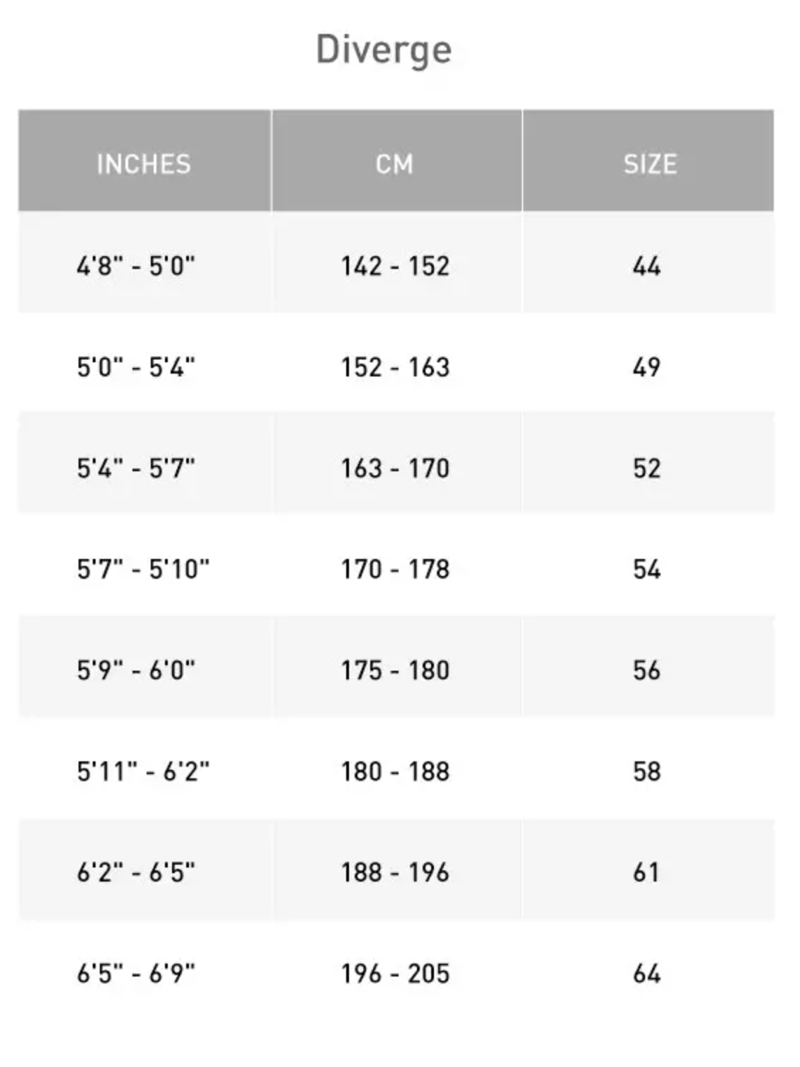
Task: Select the CM column header
Action: point(395,164)
